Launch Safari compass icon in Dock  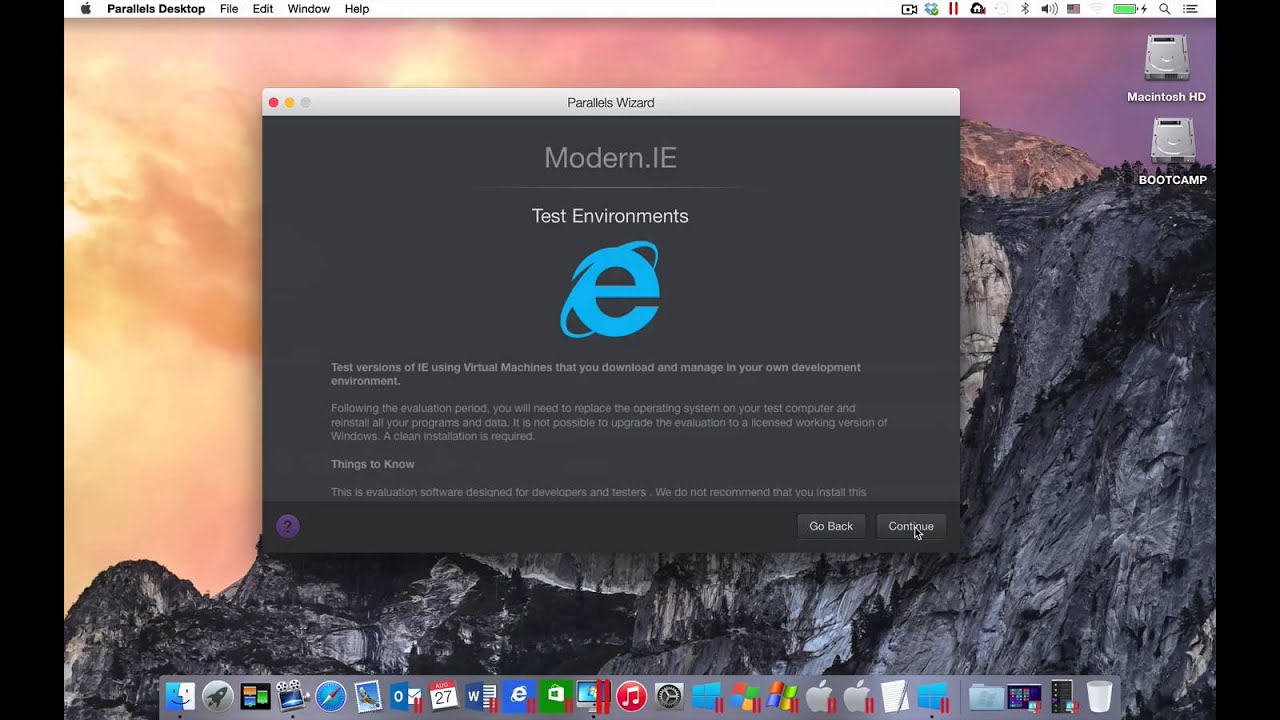point(331,696)
